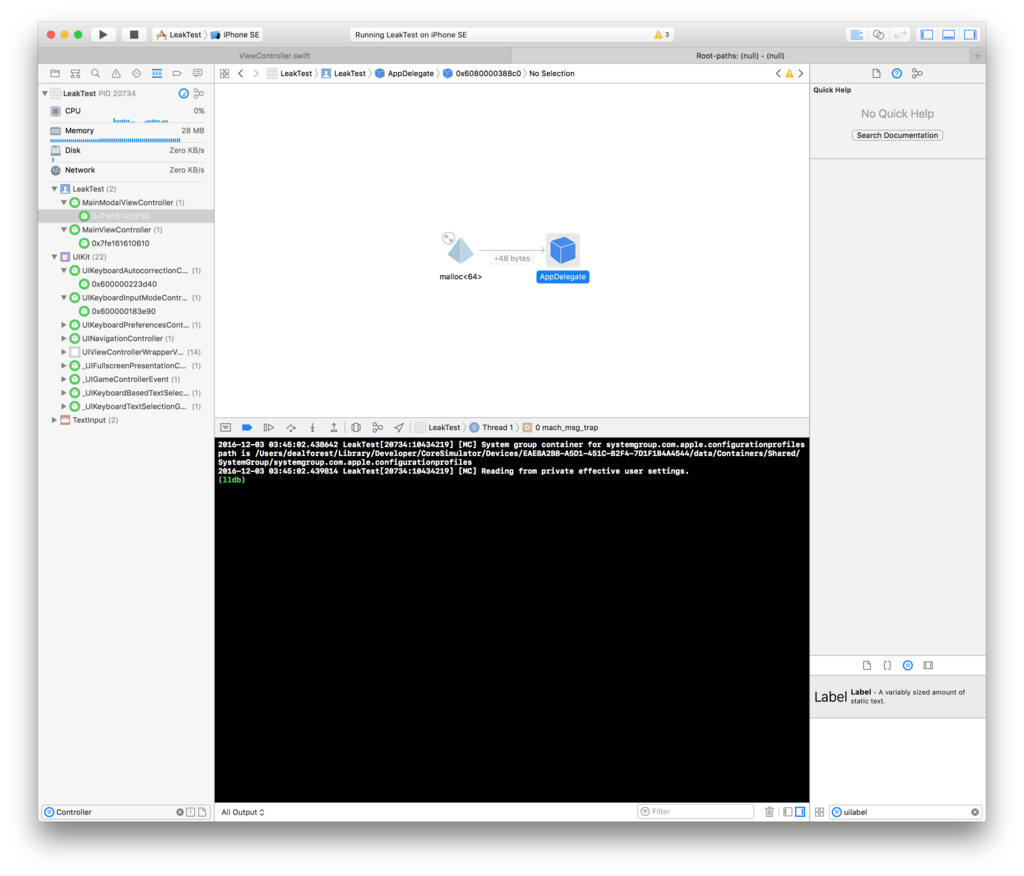Open the Project navigator folder icon
Viewport: 1024px width, 876px height.
[55, 74]
